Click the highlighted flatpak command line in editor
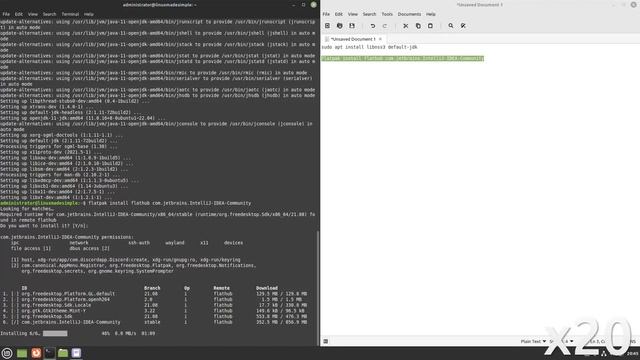 point(402,58)
